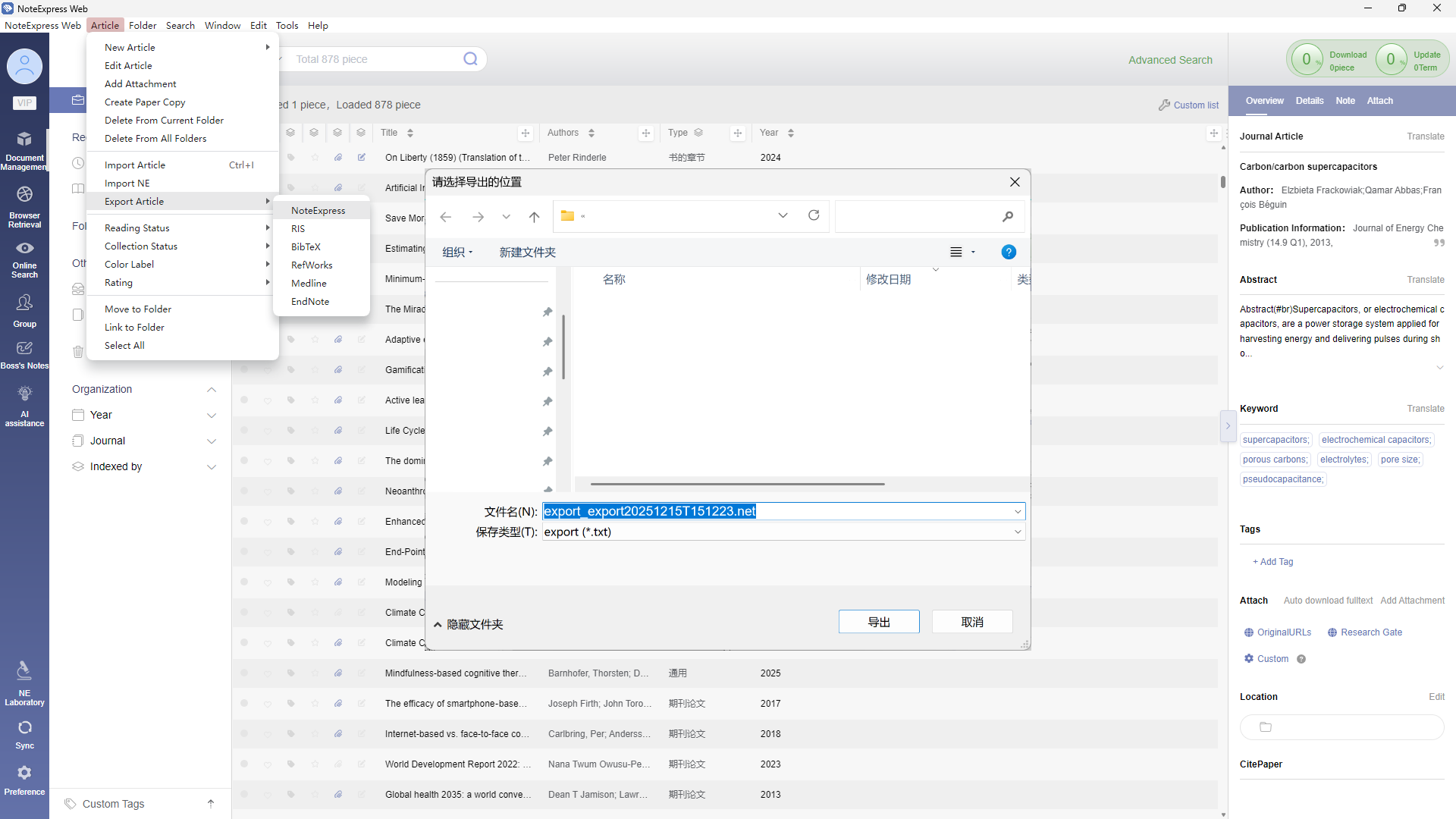Viewport: 1456px width, 819px height.
Task: Click the Advanced Search link
Action: click(1169, 60)
